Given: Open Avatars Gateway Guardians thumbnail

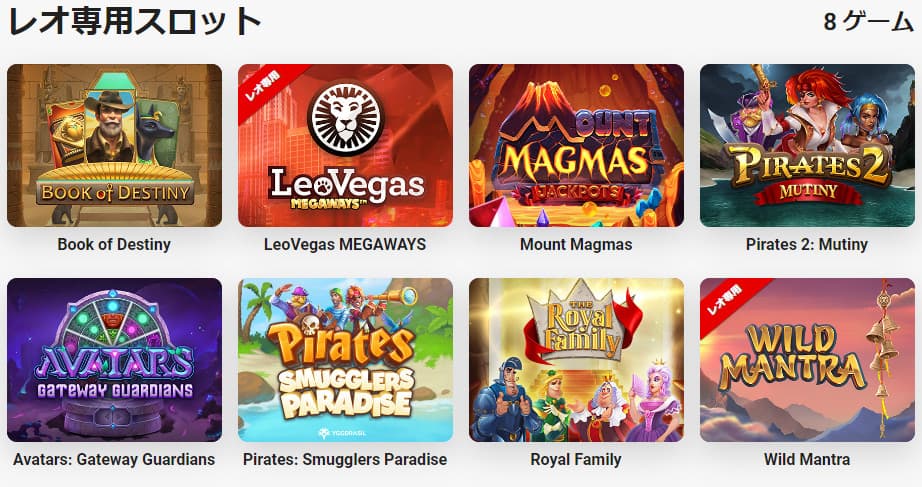Looking at the screenshot, I should (115, 360).
